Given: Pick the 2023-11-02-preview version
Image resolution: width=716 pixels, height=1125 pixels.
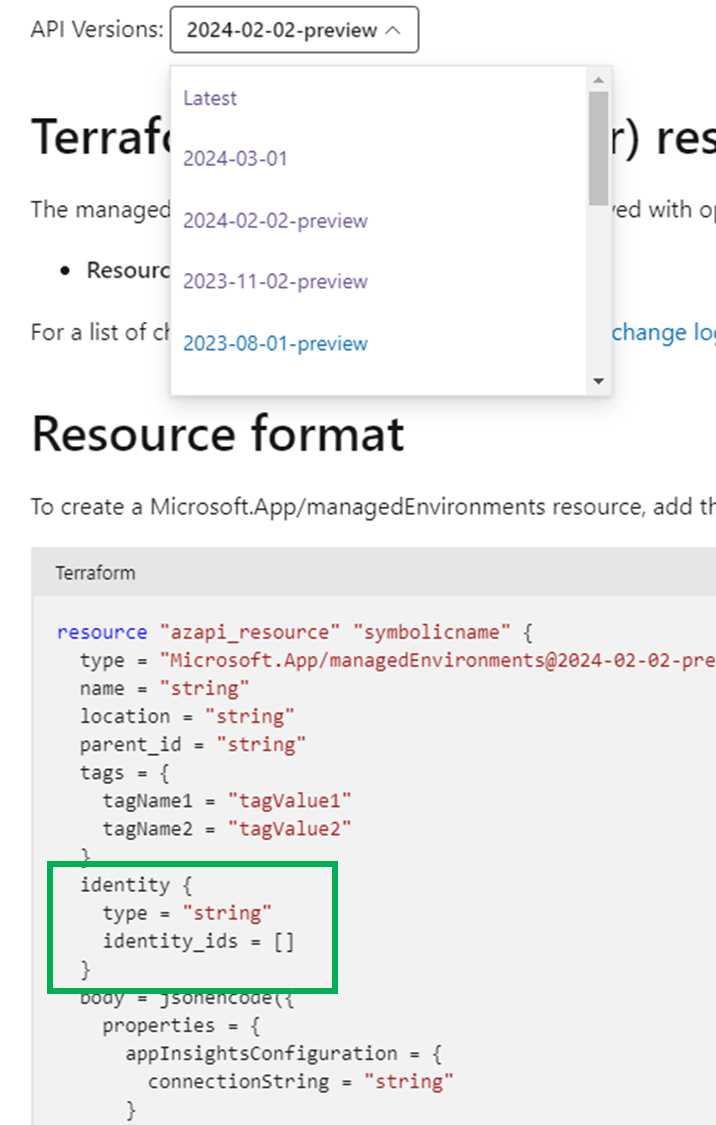Looking at the screenshot, I should [x=275, y=281].
